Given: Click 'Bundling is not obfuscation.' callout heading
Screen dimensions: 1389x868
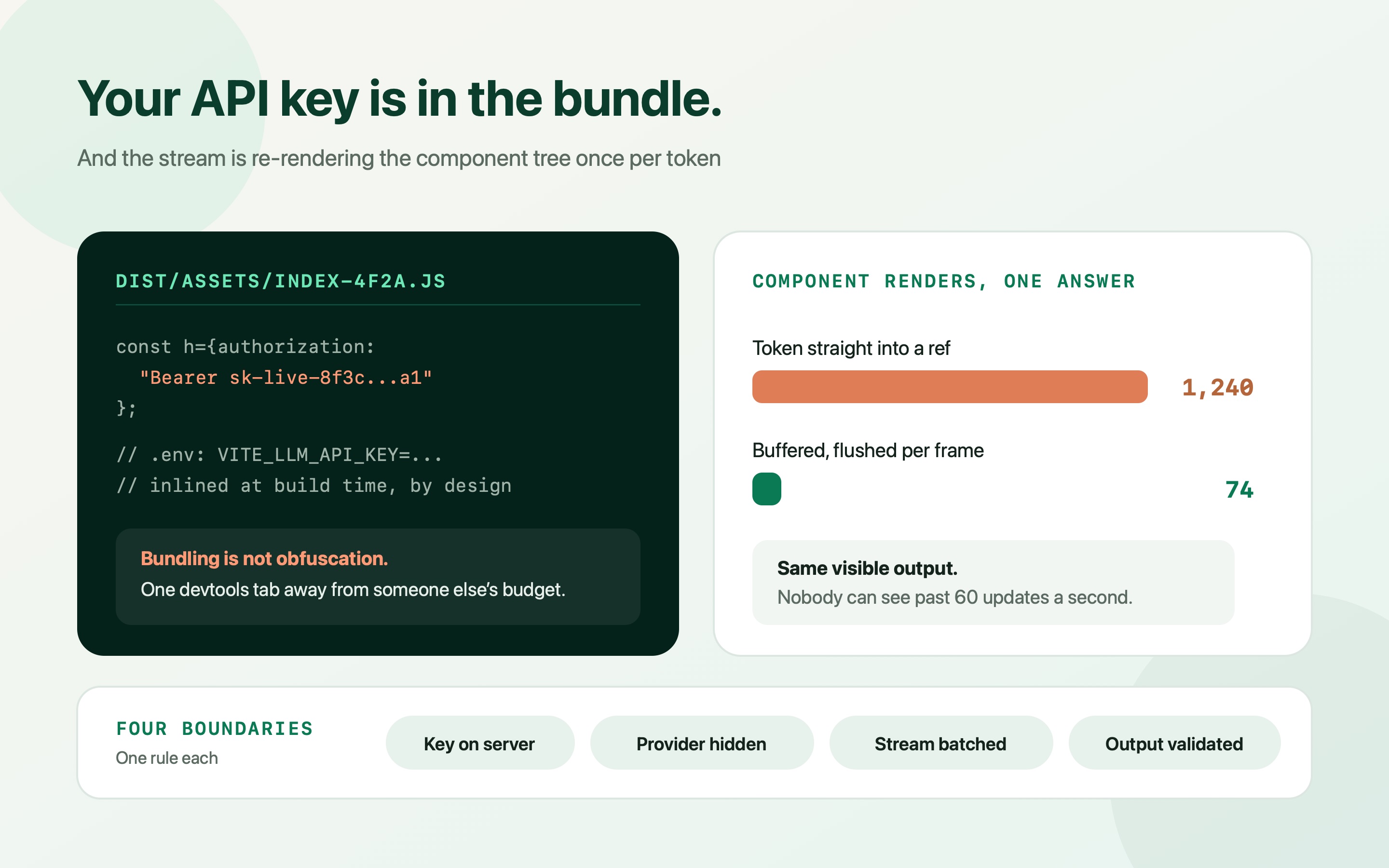Looking at the screenshot, I should tap(265, 558).
